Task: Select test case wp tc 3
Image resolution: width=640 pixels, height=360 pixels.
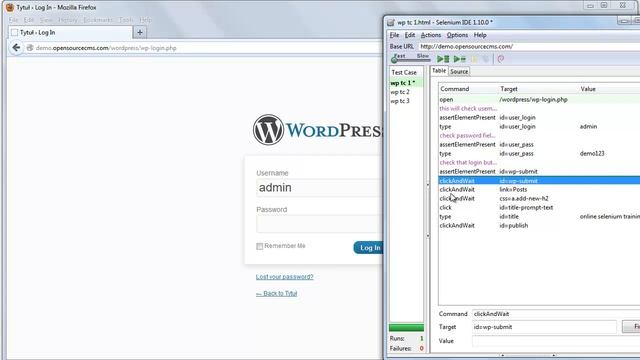Action: click(406, 101)
